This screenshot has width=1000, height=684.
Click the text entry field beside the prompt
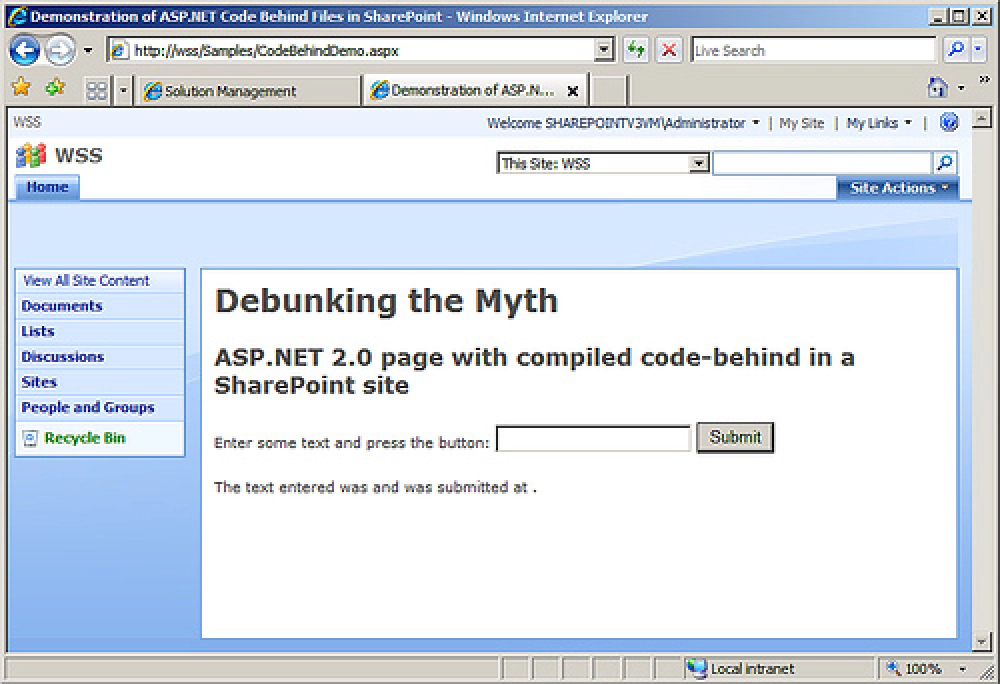click(592, 437)
